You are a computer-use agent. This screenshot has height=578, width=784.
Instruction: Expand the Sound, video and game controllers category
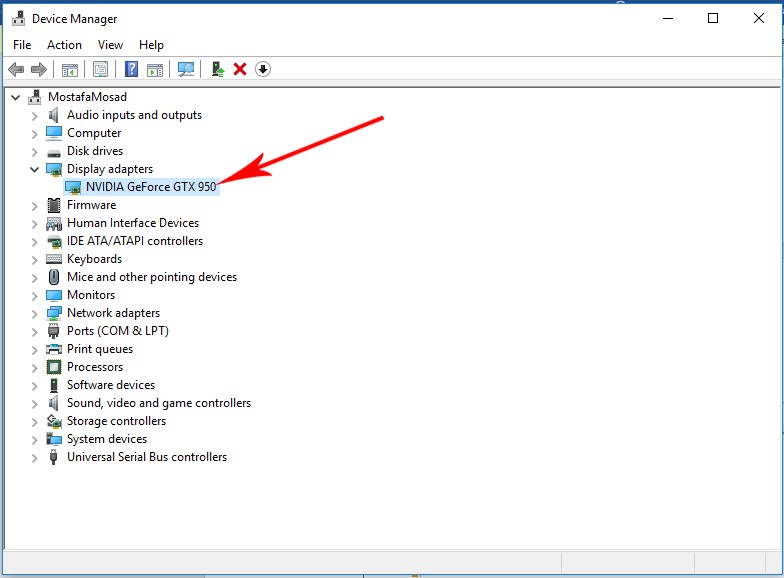click(34, 404)
